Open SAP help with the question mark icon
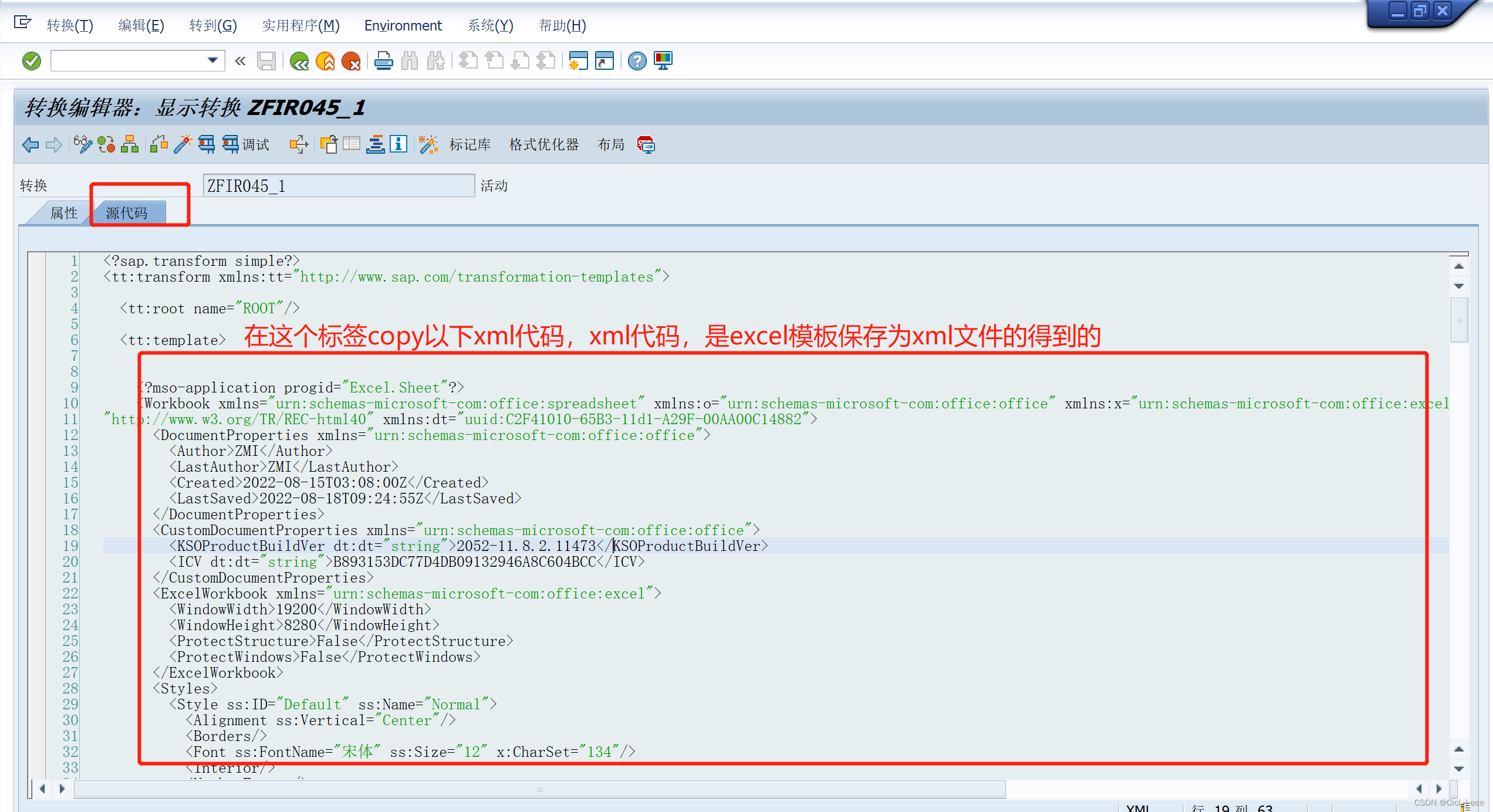 click(636, 60)
